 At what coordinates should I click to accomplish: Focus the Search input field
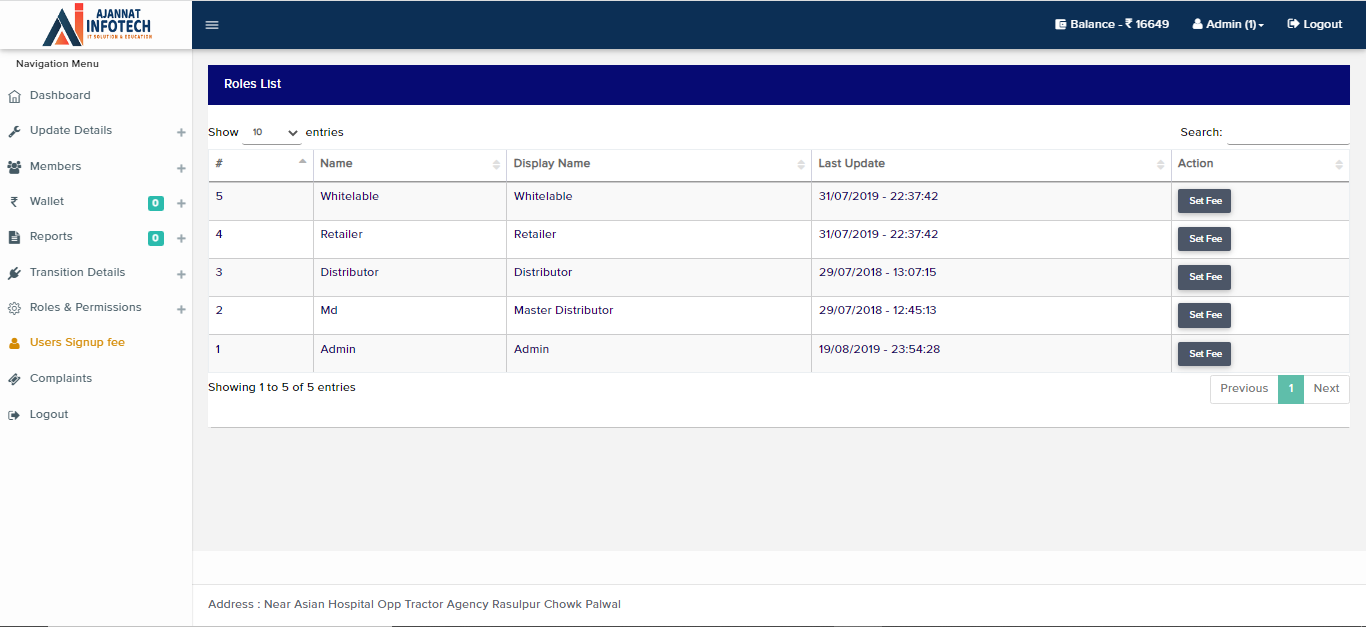click(x=1287, y=132)
